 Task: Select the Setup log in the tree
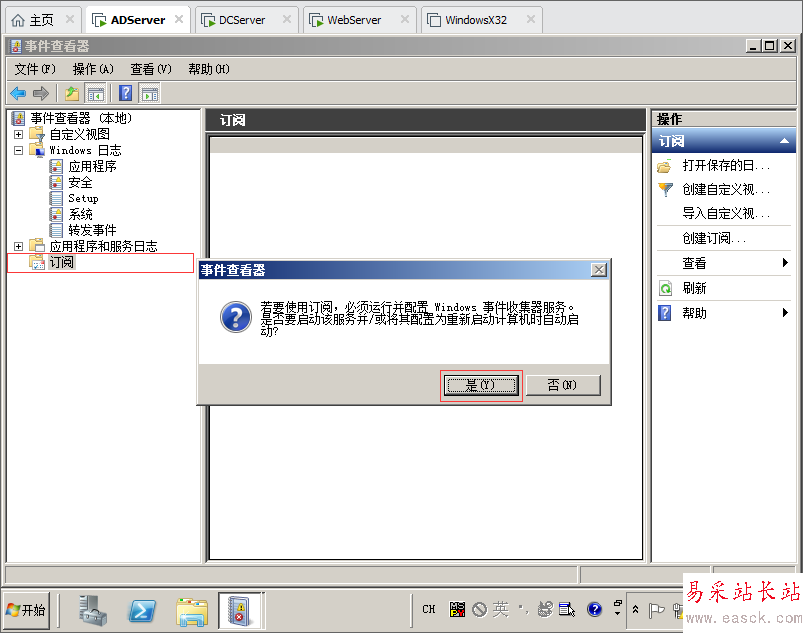[x=83, y=198]
